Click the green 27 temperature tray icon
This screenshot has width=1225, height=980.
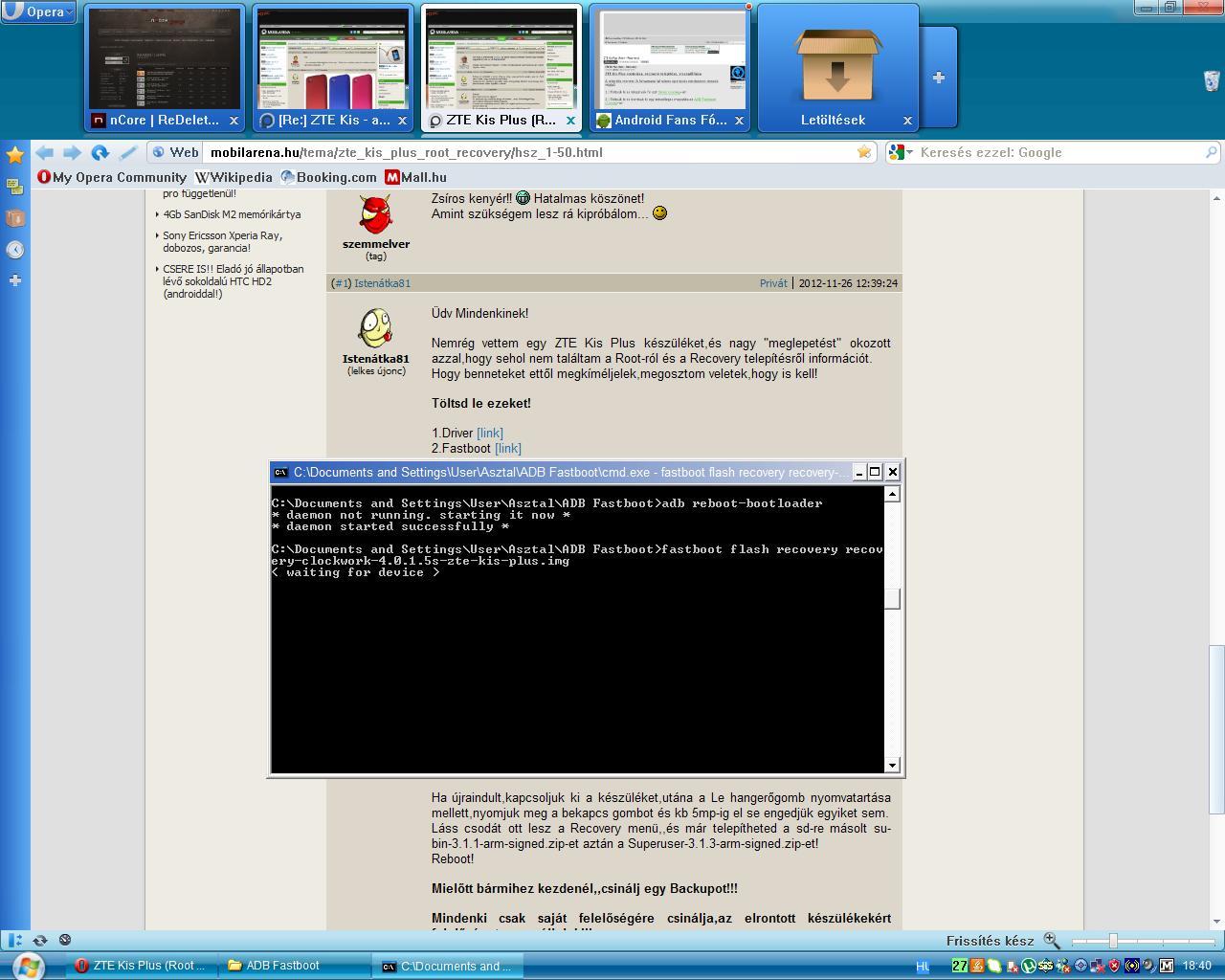pyautogui.click(x=960, y=967)
